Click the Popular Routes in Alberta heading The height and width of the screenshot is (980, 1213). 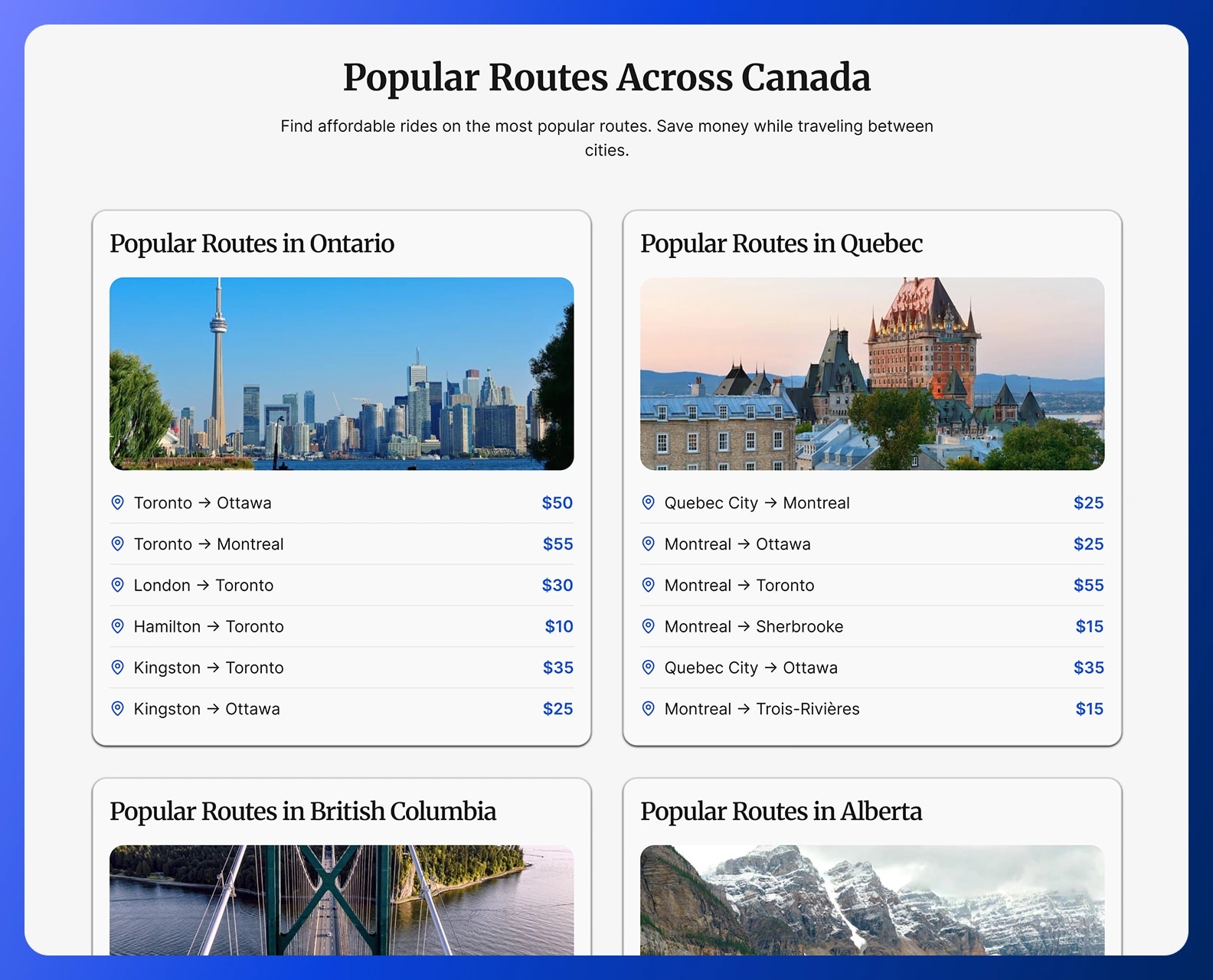(781, 812)
